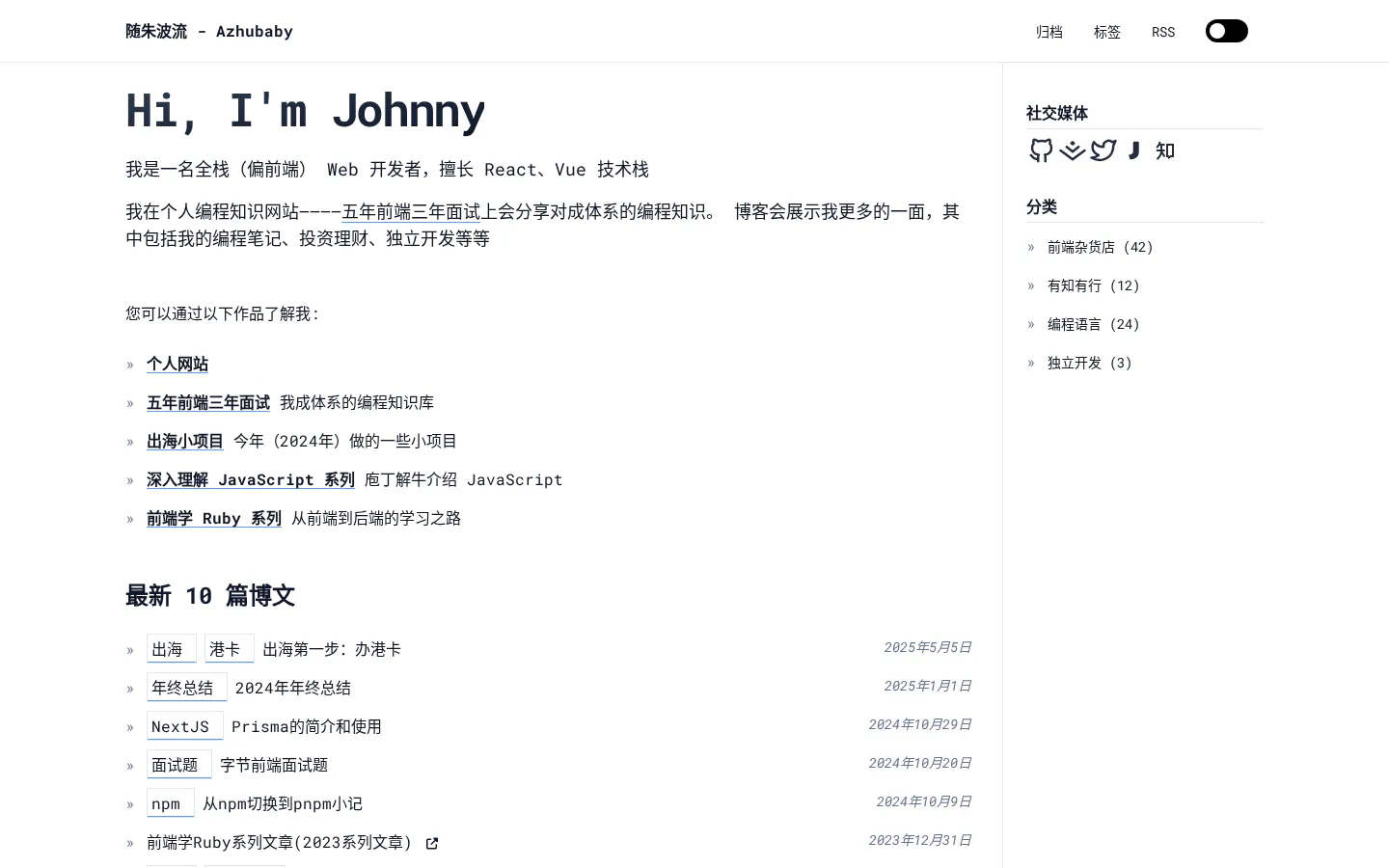The height and width of the screenshot is (868, 1389).
Task: Click the npm tag
Action: coord(171,803)
